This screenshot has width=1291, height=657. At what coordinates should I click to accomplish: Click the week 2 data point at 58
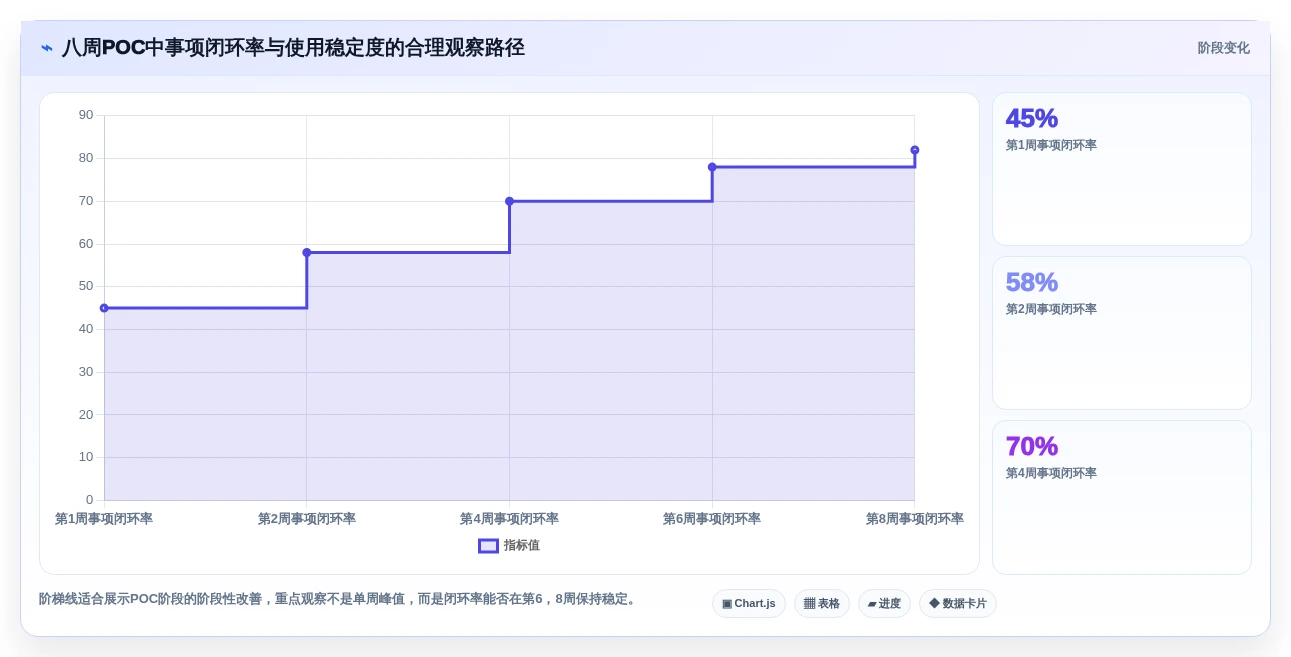(x=307, y=252)
